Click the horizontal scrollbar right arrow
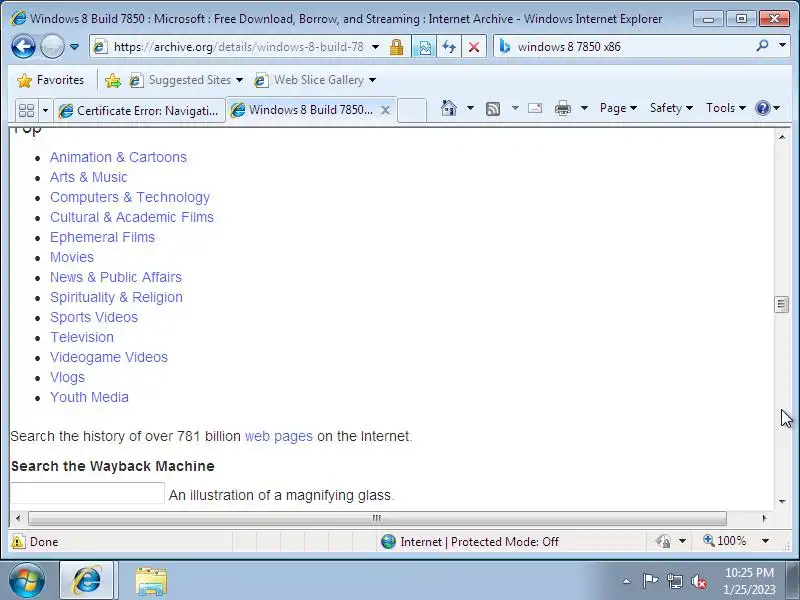 click(764, 518)
